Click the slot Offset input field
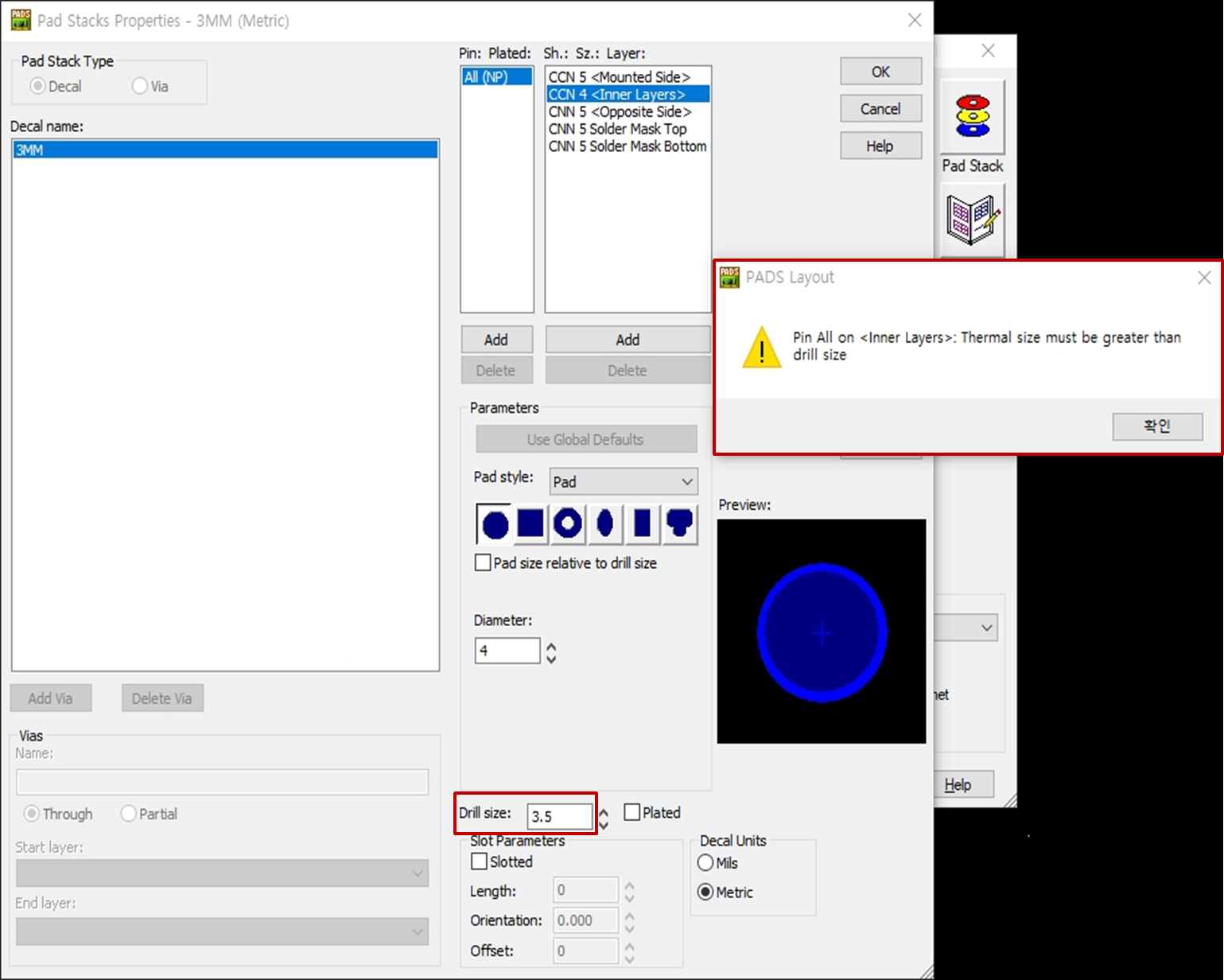Viewport: 1224px width, 980px height. click(x=586, y=951)
